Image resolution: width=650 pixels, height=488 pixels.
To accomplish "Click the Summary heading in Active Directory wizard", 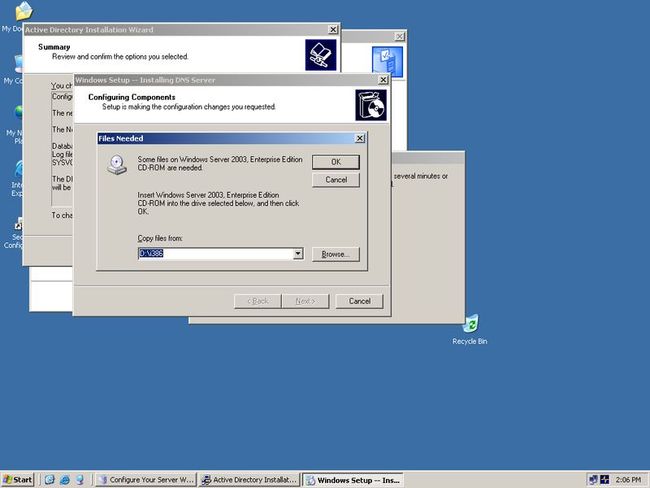I will coord(54,47).
